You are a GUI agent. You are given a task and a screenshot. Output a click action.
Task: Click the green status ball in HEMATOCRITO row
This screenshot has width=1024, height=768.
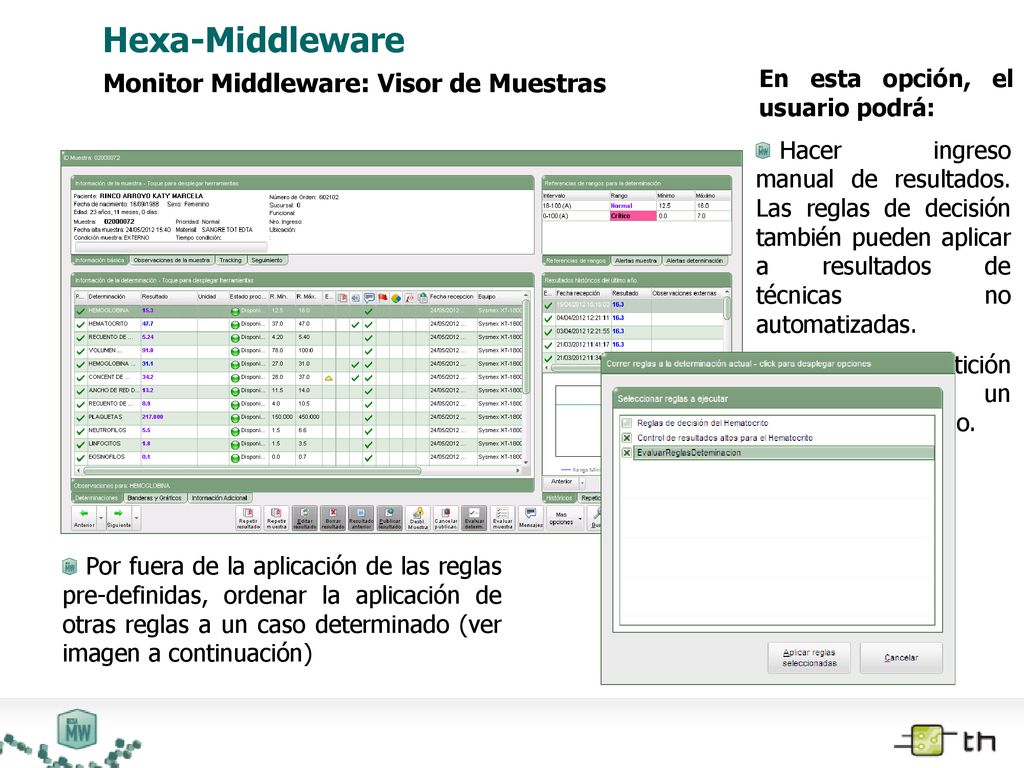pyautogui.click(x=235, y=325)
